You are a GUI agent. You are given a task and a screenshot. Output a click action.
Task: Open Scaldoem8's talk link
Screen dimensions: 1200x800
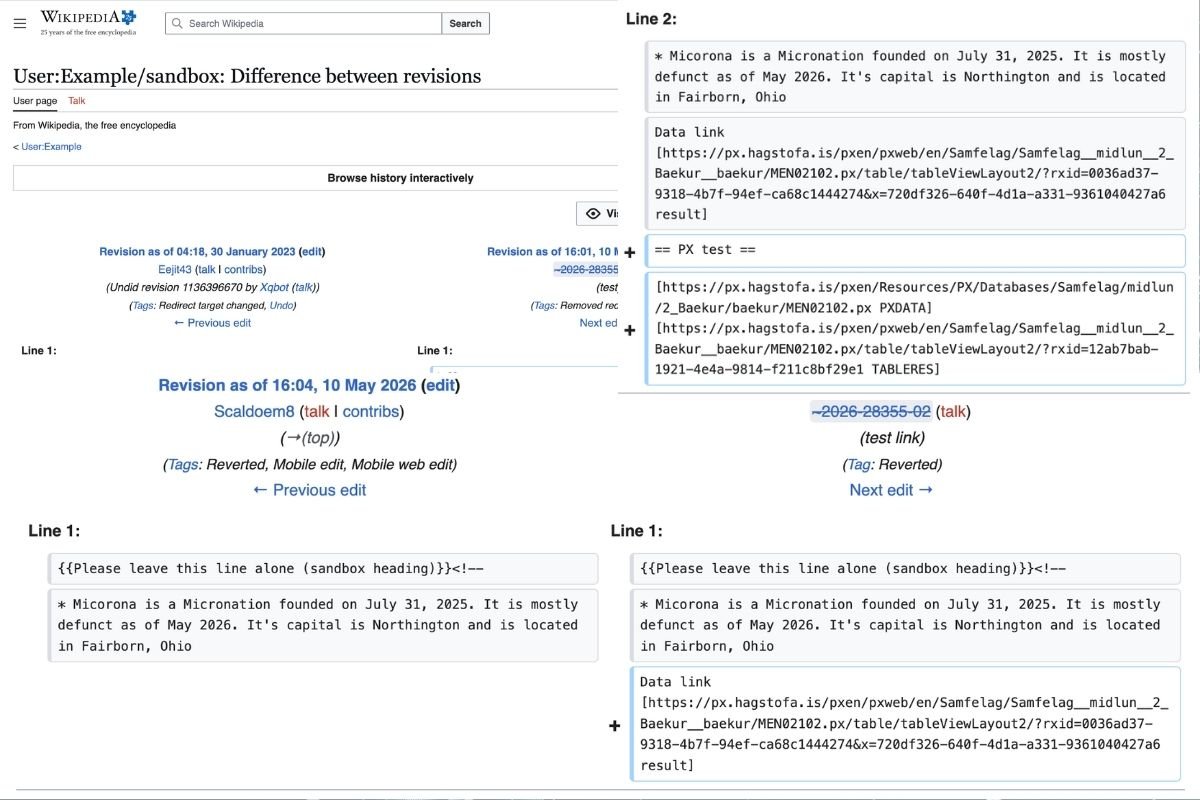click(x=317, y=411)
